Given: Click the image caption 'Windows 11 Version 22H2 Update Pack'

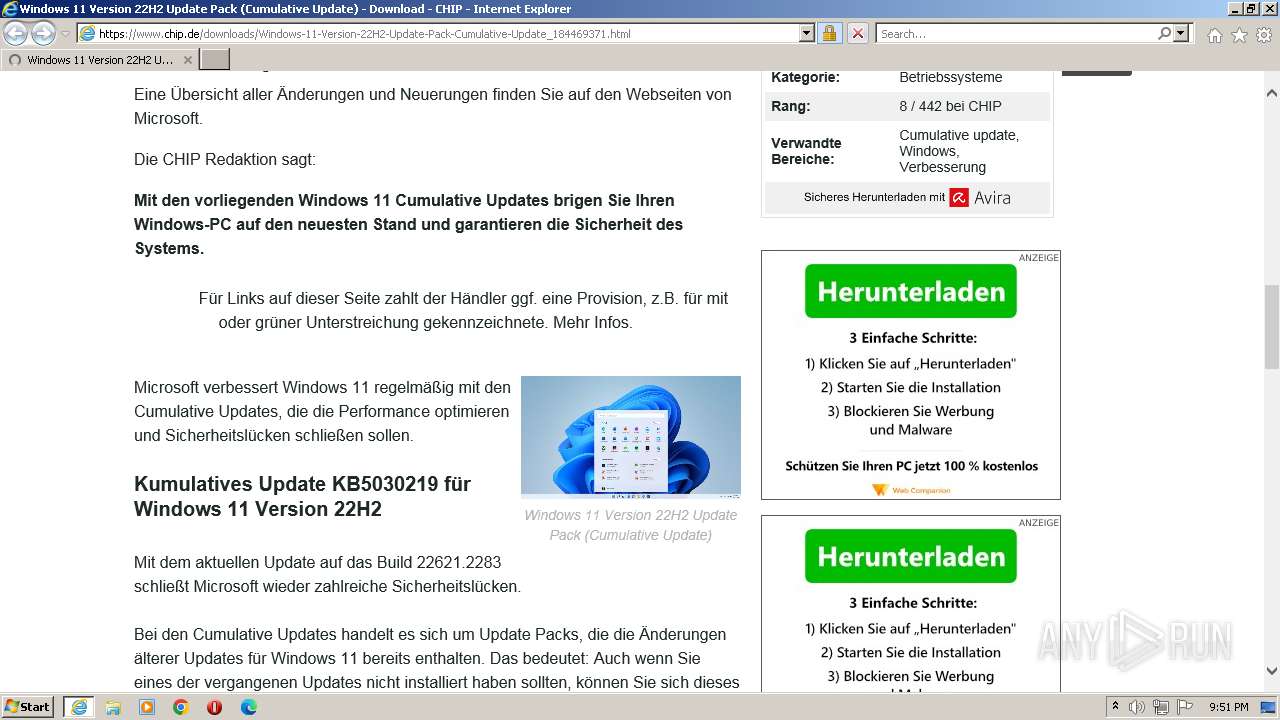Looking at the screenshot, I should [x=631, y=525].
